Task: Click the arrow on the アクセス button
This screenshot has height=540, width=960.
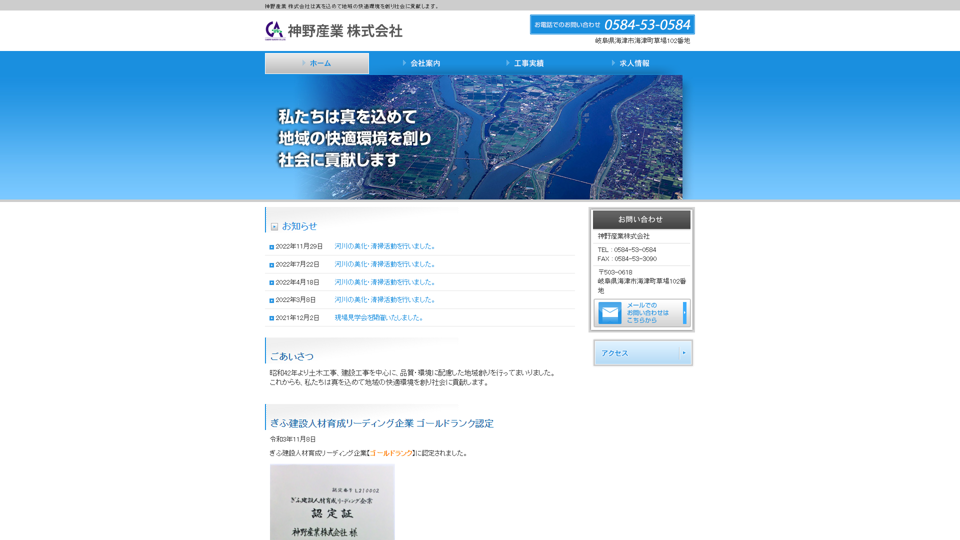Action: tap(684, 353)
